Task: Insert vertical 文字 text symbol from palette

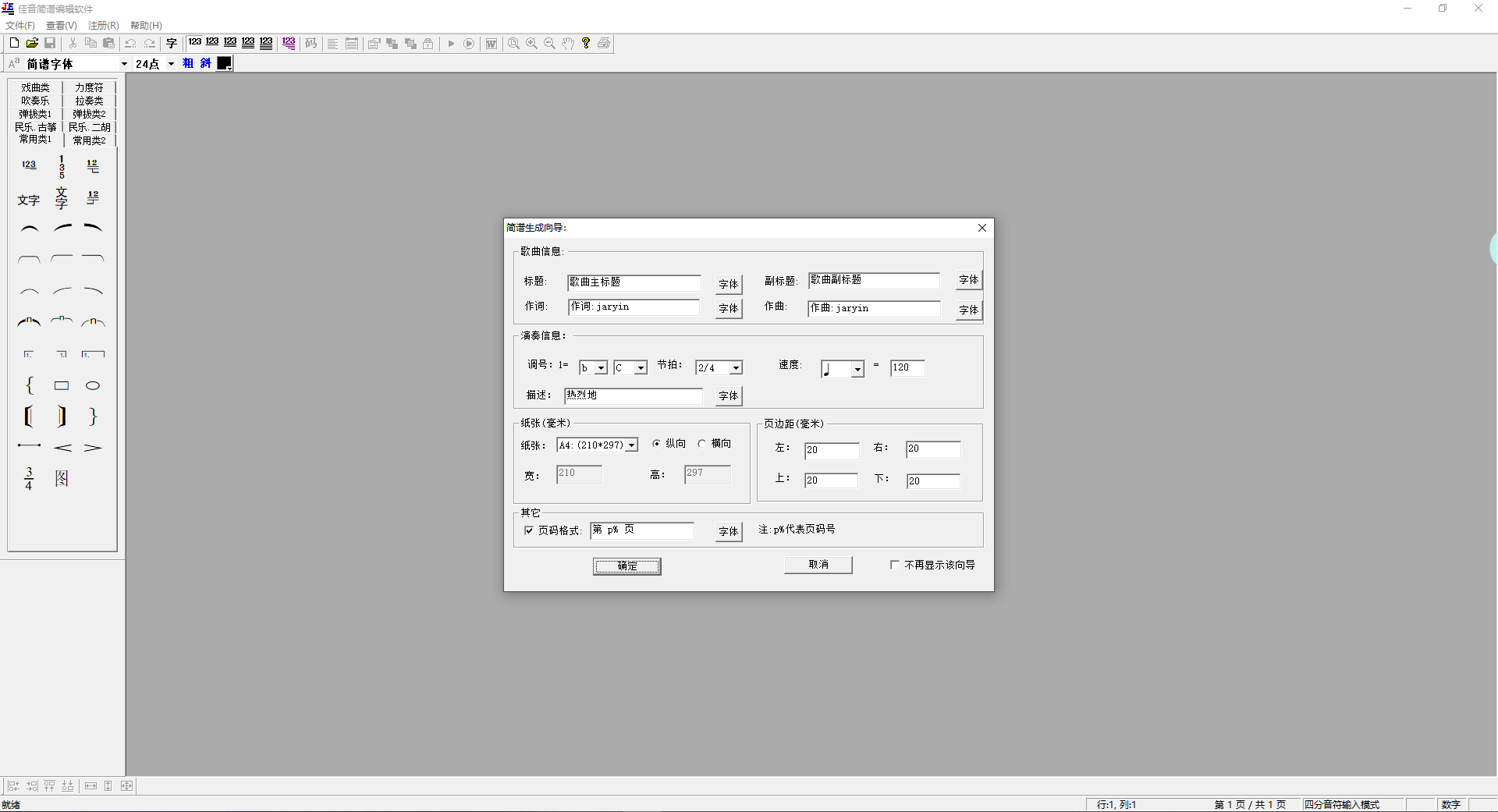Action: coord(62,198)
